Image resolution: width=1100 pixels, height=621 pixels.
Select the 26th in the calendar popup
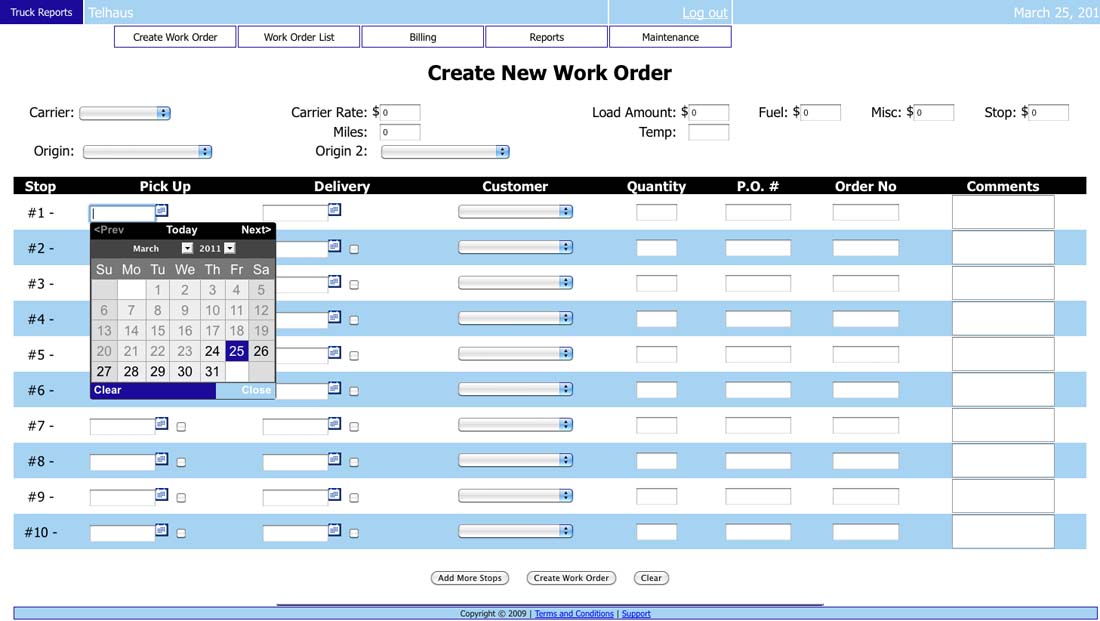[261, 351]
